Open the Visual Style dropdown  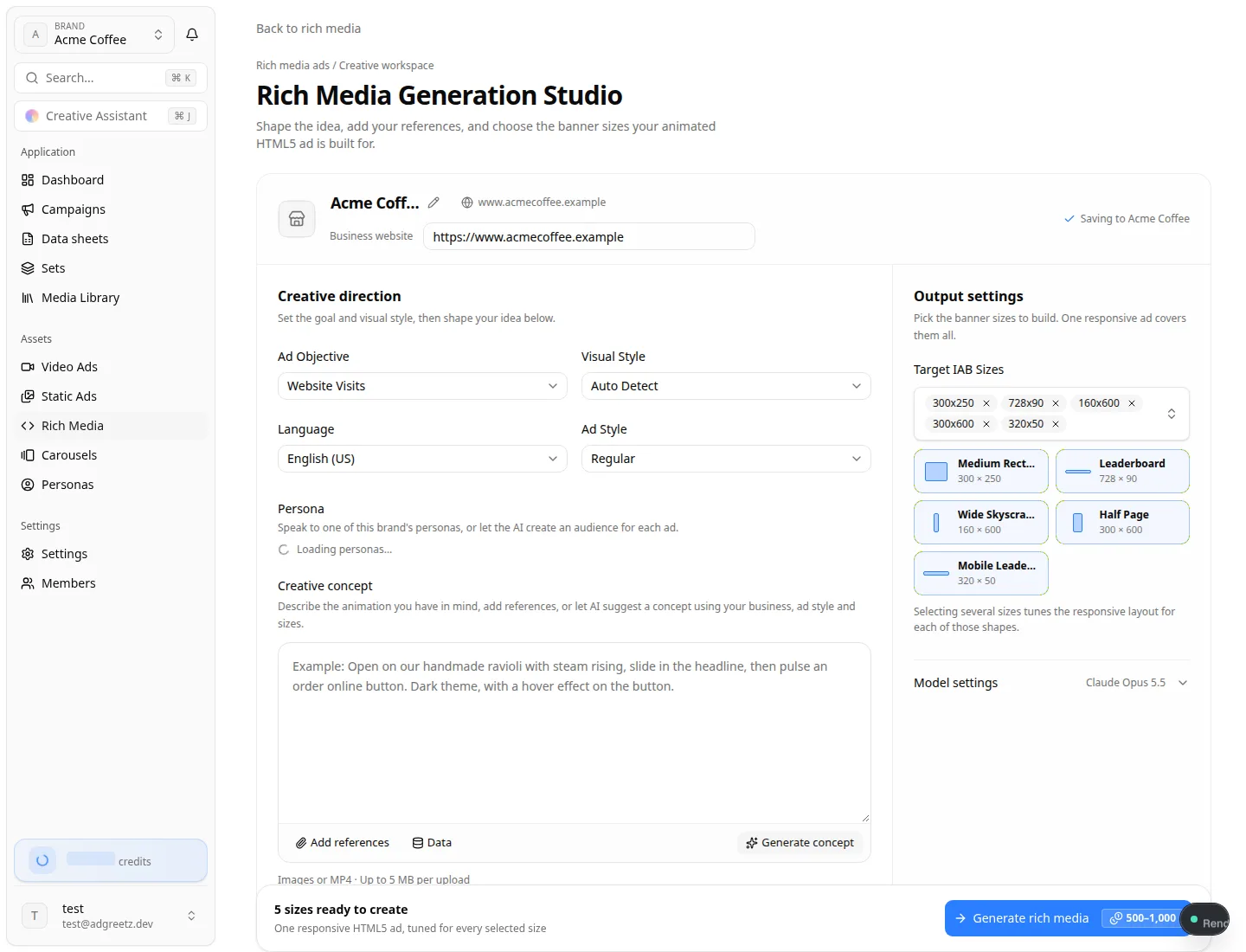tap(726, 386)
